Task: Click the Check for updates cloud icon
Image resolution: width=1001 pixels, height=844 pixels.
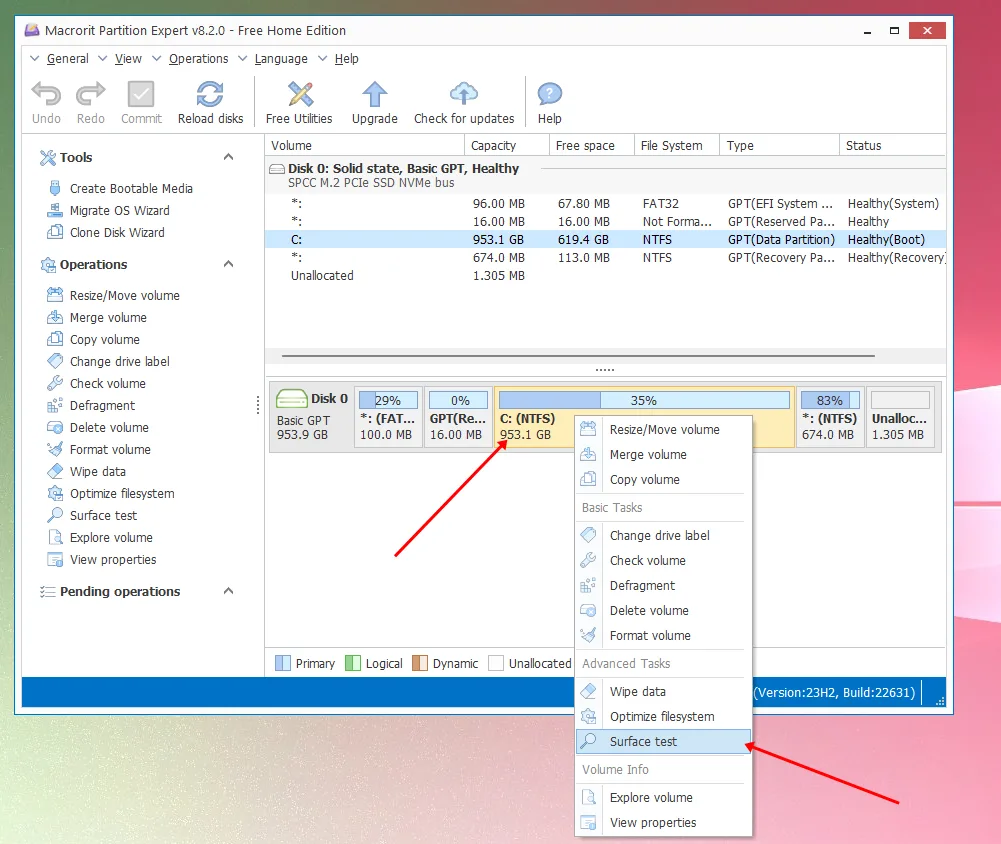Action: pos(464,95)
